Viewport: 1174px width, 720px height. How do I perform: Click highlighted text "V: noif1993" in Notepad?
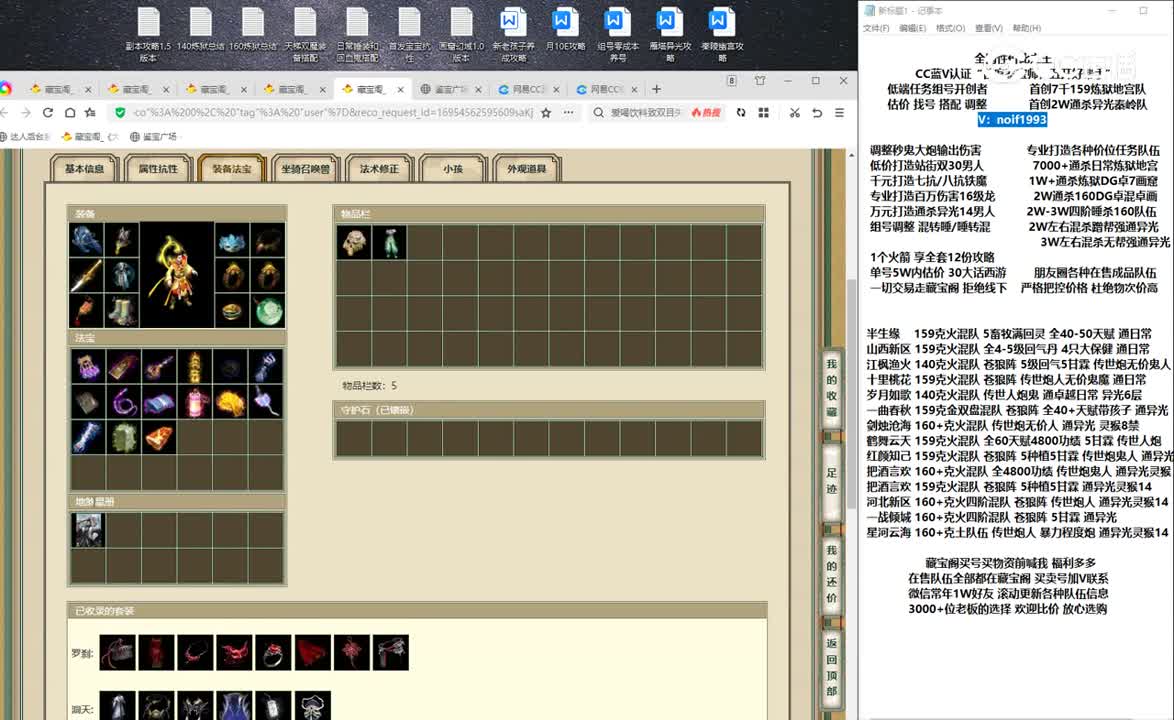click(1012, 120)
